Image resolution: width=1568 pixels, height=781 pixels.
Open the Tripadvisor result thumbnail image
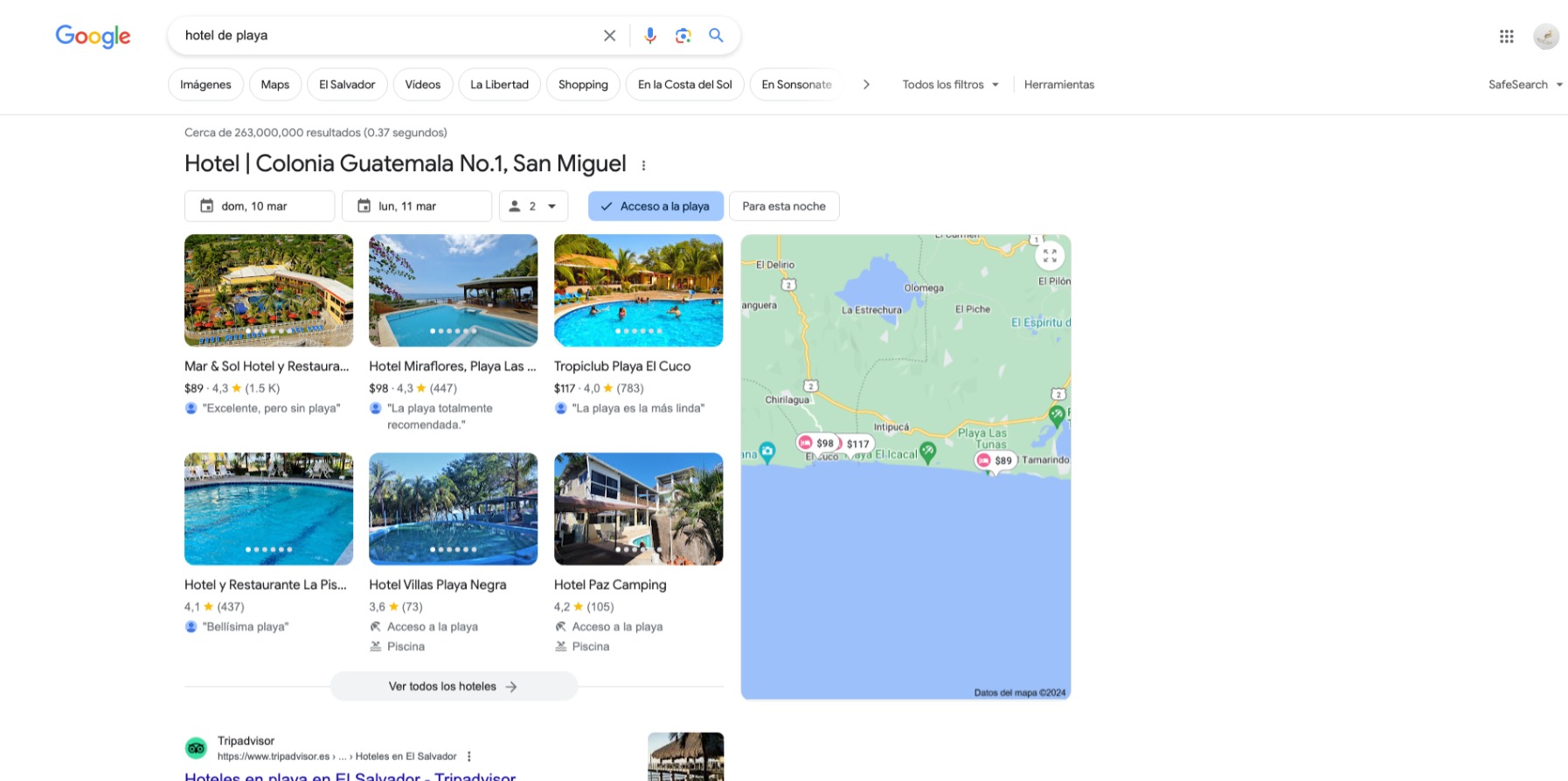(686, 757)
